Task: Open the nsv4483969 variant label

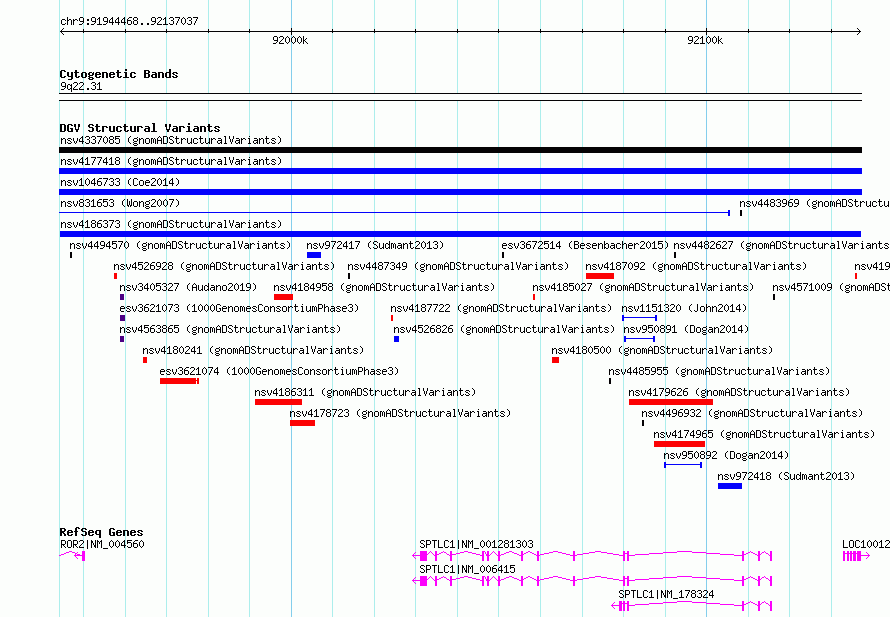Action: 815,203
